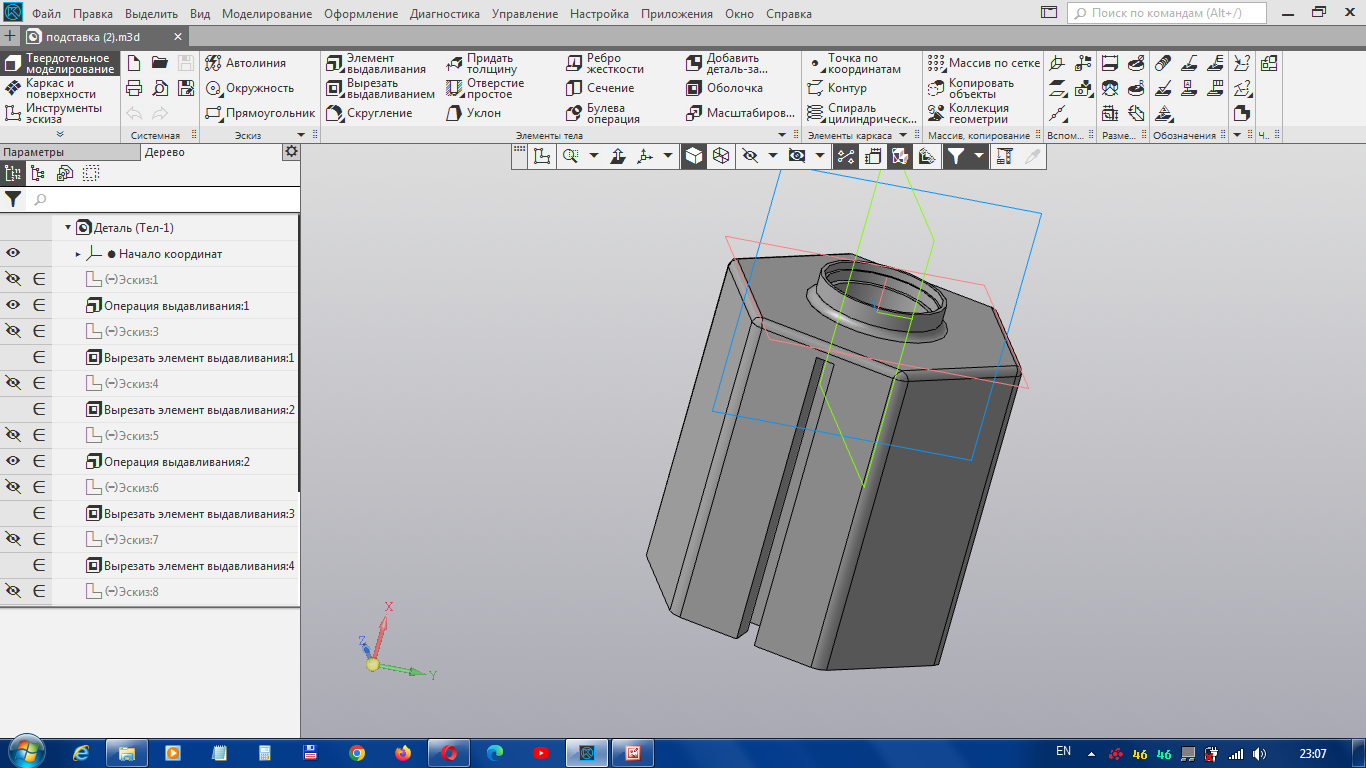The width and height of the screenshot is (1366, 768).
Task: Collapse the Деталь (Тел-1) root node
Action: (68, 228)
